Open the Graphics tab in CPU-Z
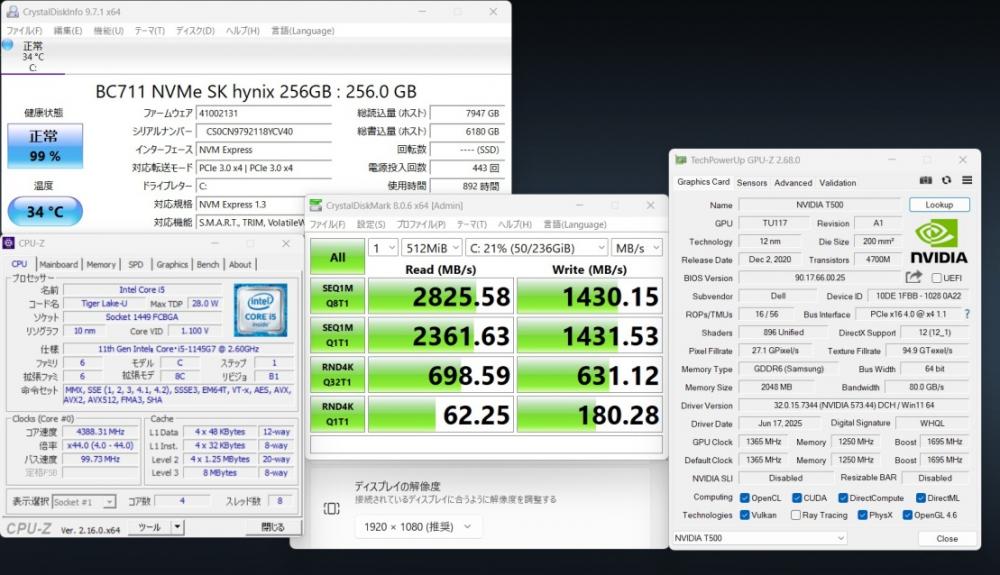 (172, 264)
